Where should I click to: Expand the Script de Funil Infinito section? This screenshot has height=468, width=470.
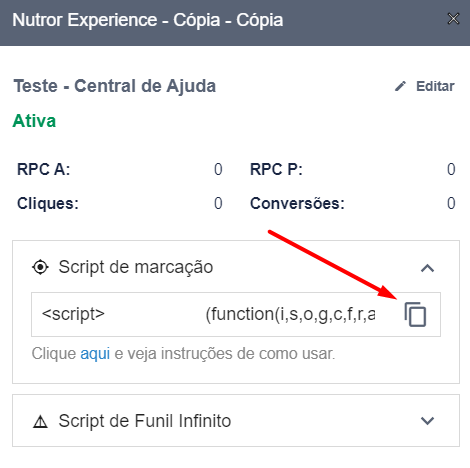point(427,421)
